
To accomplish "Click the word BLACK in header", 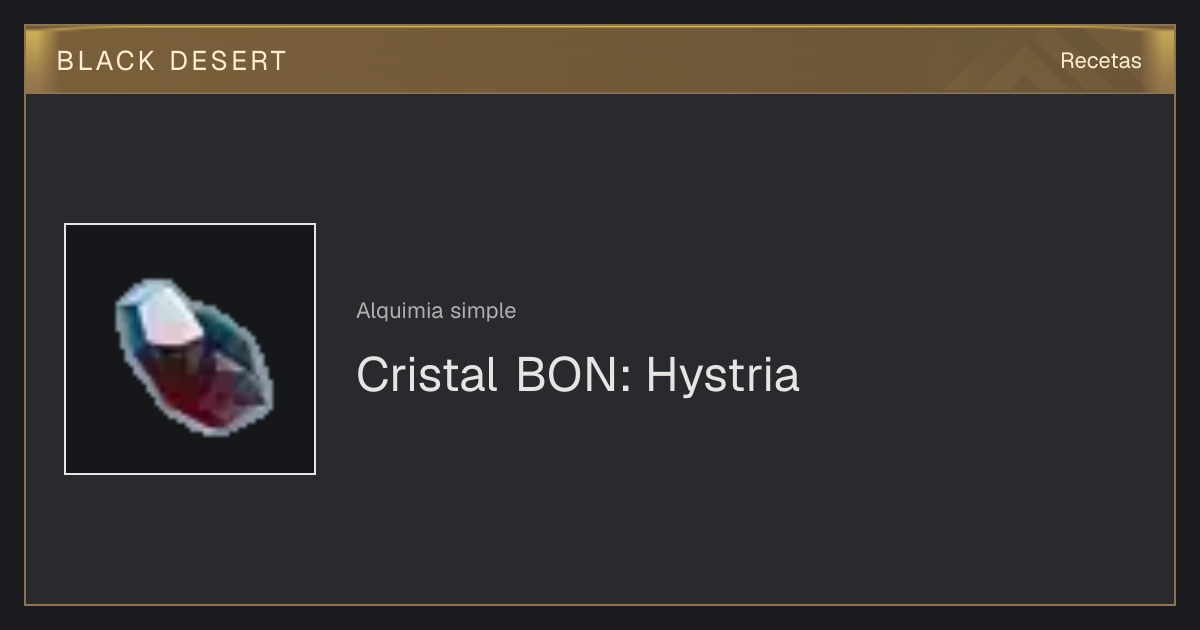I will [106, 61].
